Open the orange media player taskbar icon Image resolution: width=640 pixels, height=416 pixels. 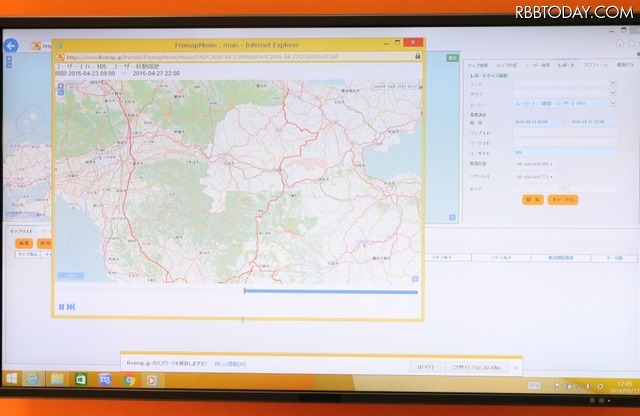pyautogui.click(x=153, y=380)
